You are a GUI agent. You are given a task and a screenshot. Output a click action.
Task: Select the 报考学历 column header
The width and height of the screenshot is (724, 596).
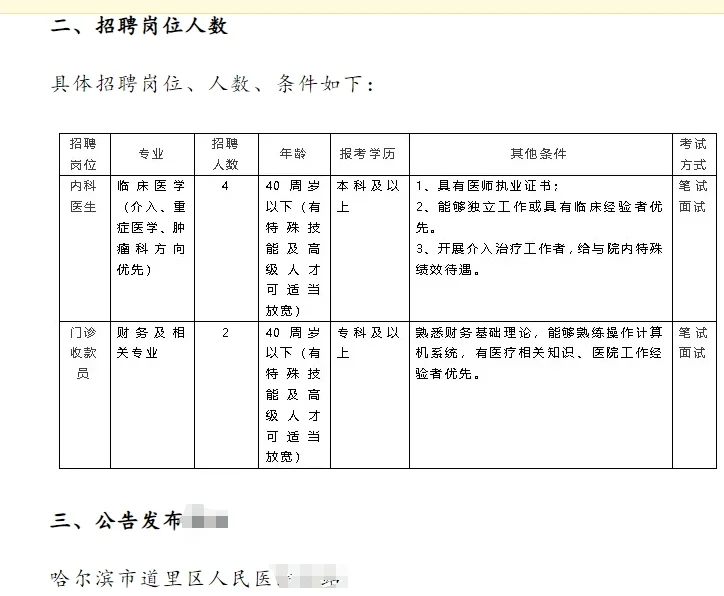pos(368,154)
